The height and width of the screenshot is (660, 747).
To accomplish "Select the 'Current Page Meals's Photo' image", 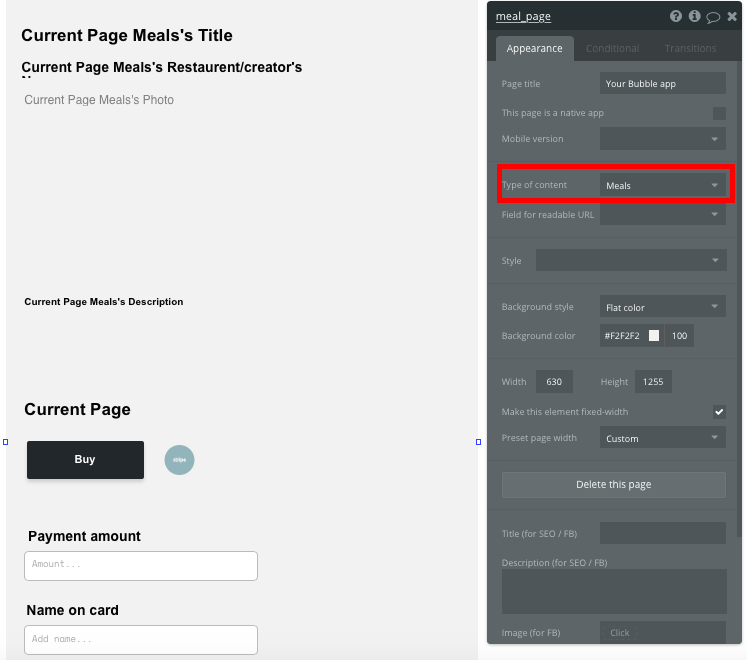I will (x=99, y=100).
